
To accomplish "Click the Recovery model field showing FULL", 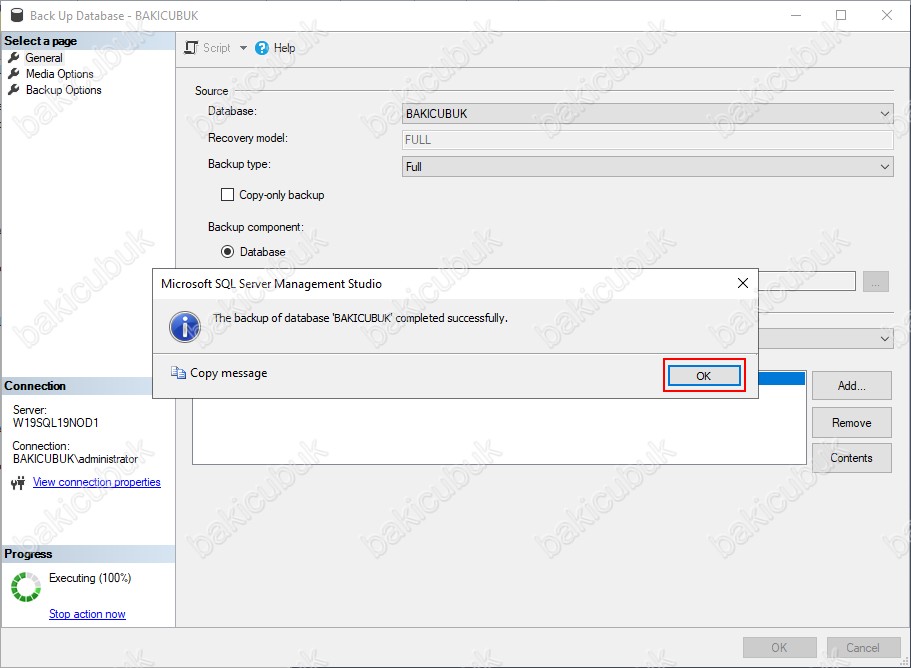I will click(647, 140).
